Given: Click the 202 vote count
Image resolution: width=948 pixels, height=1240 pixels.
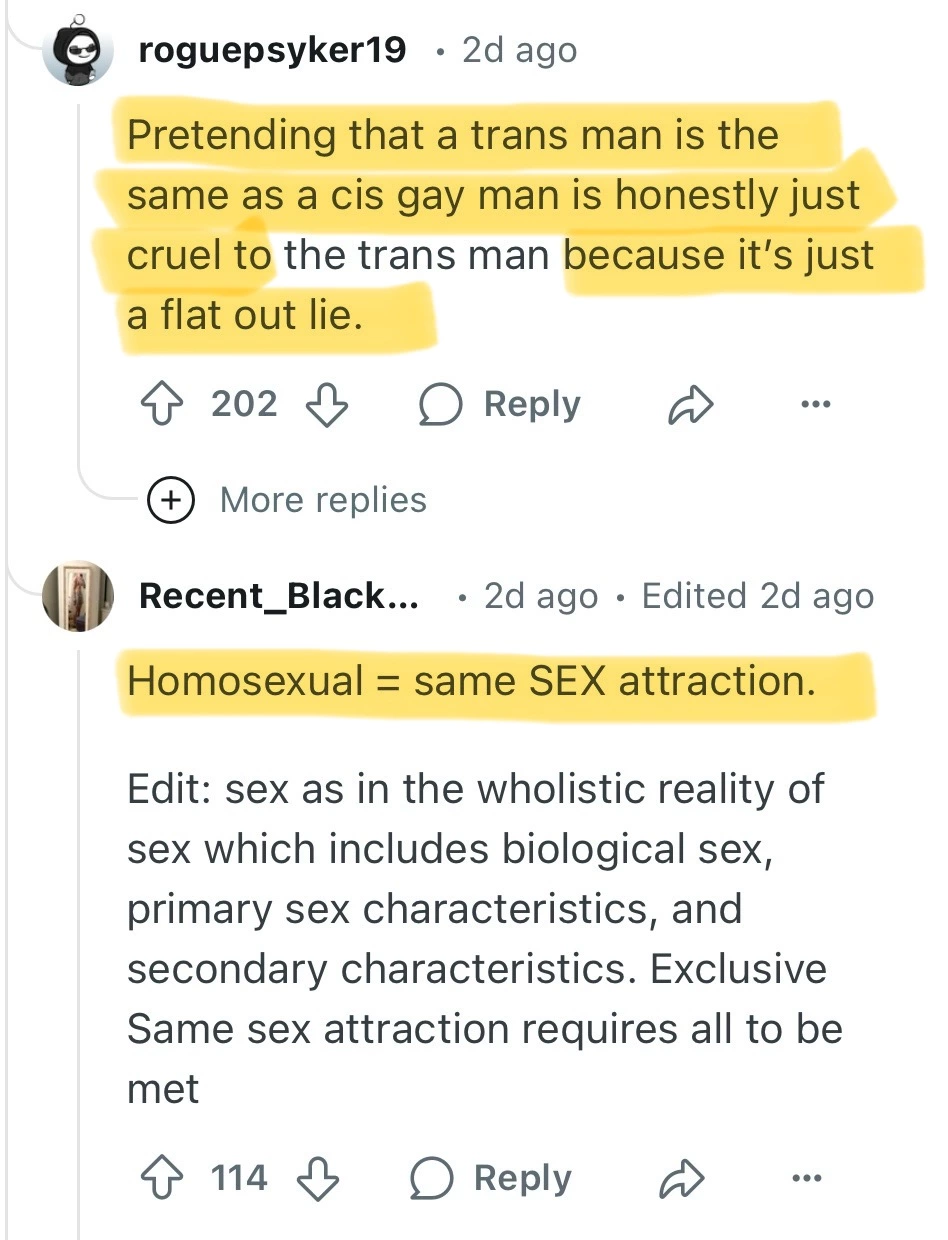Looking at the screenshot, I should 244,404.
